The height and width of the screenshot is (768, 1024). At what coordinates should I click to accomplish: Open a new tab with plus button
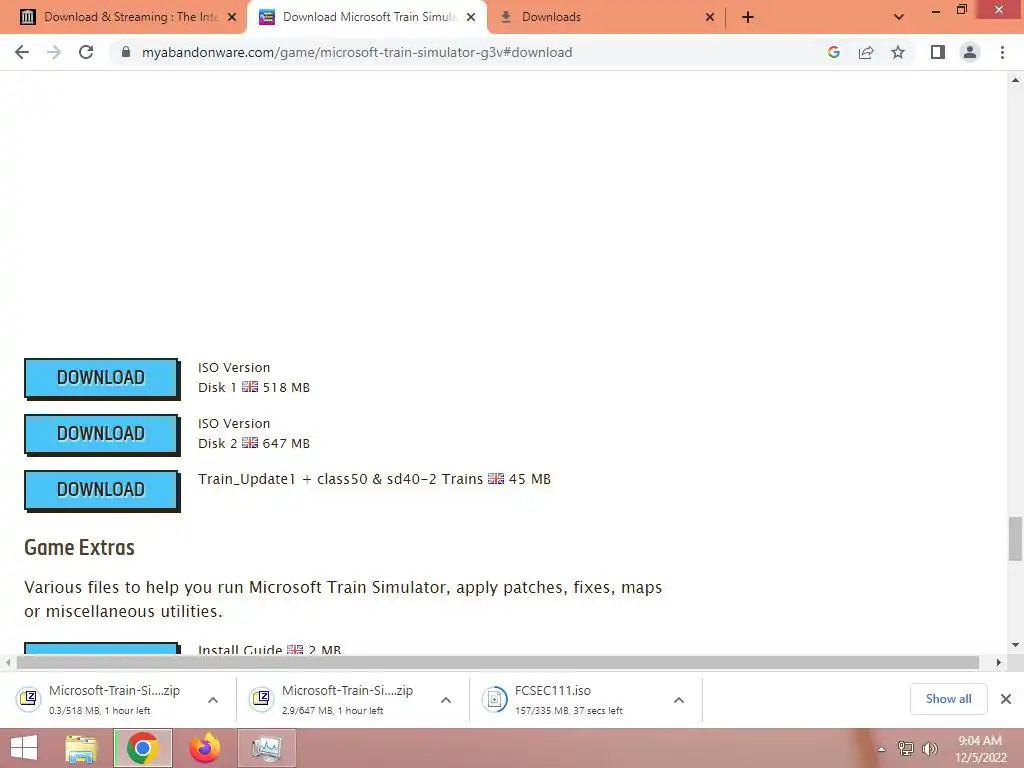coord(748,17)
